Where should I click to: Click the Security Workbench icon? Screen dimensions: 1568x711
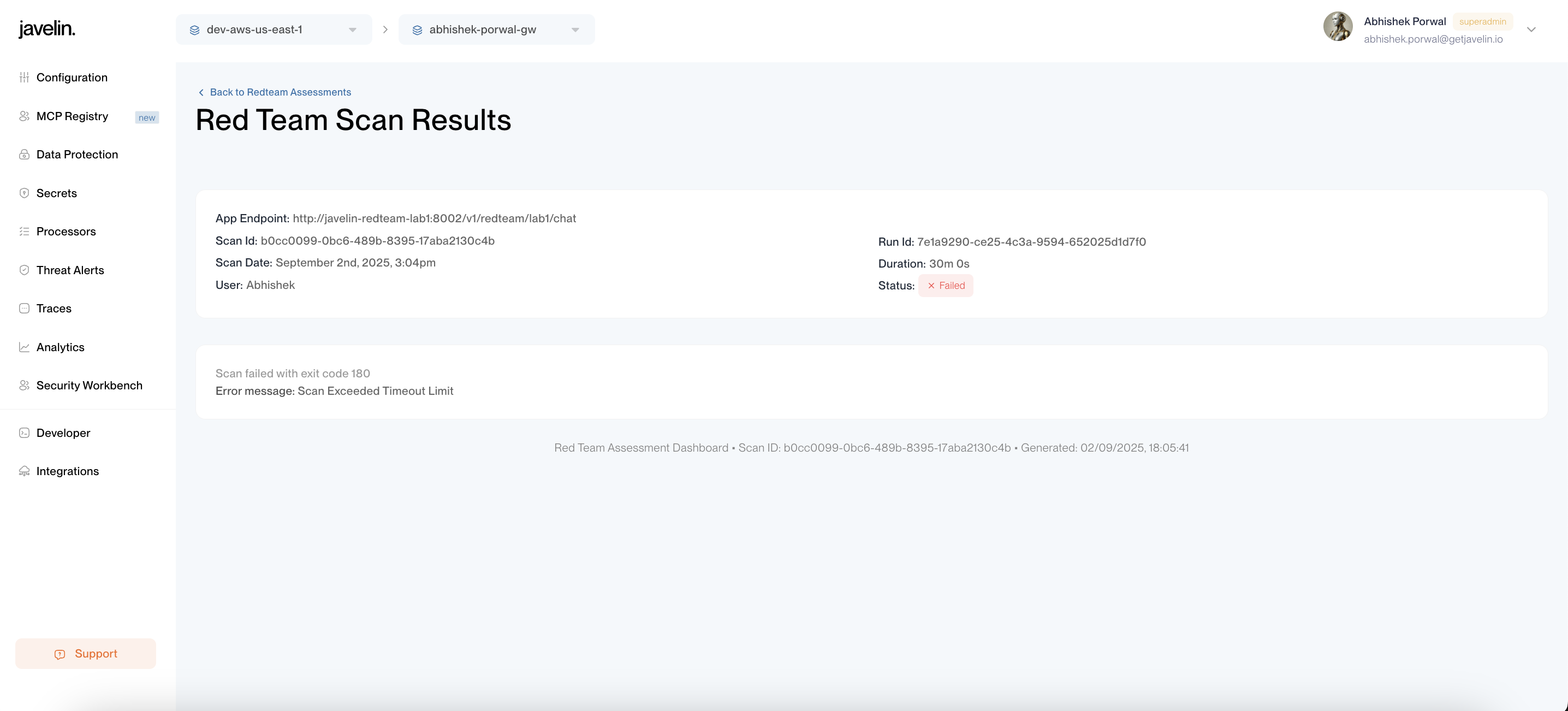pos(25,386)
